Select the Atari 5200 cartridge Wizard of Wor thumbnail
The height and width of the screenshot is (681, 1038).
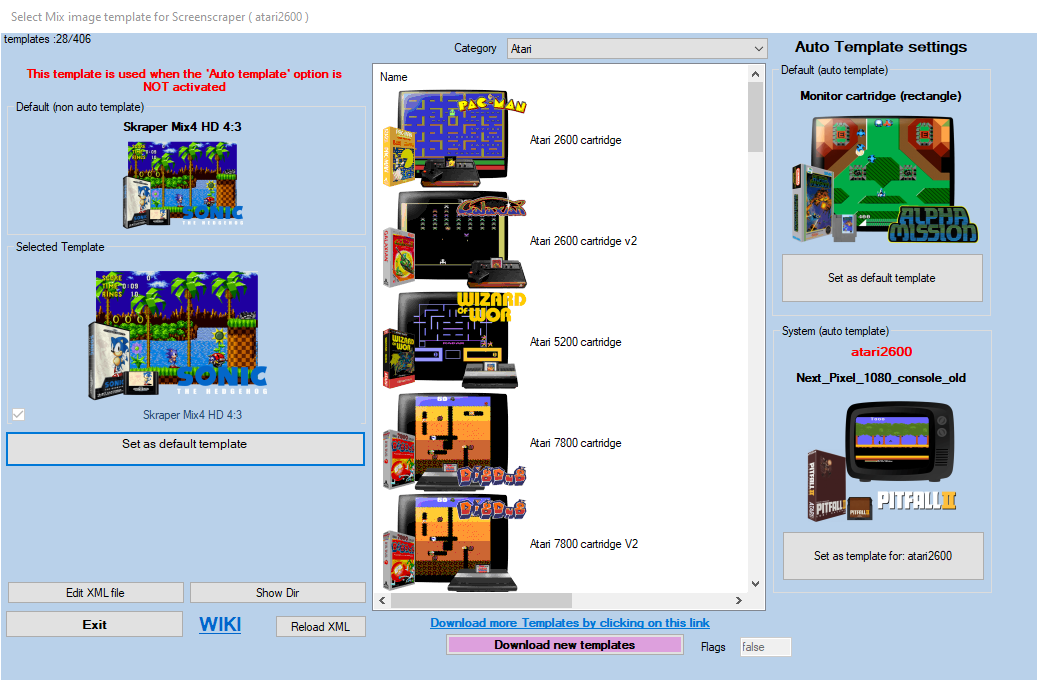click(x=454, y=341)
